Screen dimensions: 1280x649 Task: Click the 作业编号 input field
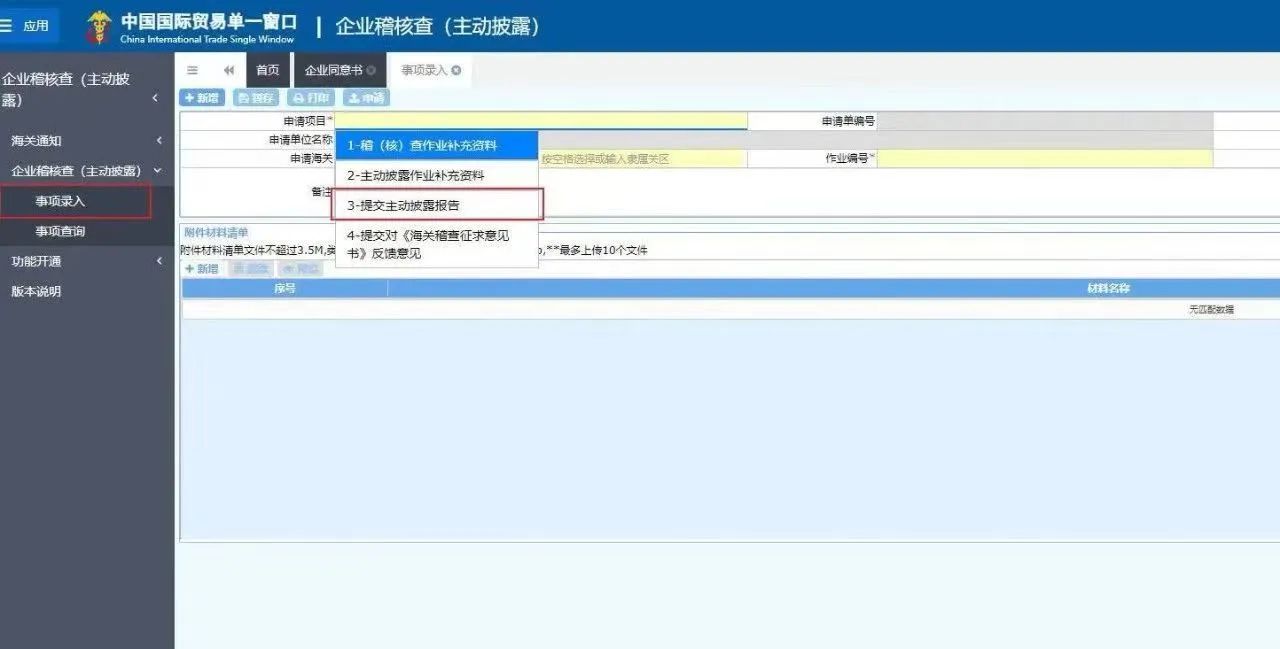pyautogui.click(x=1044, y=159)
